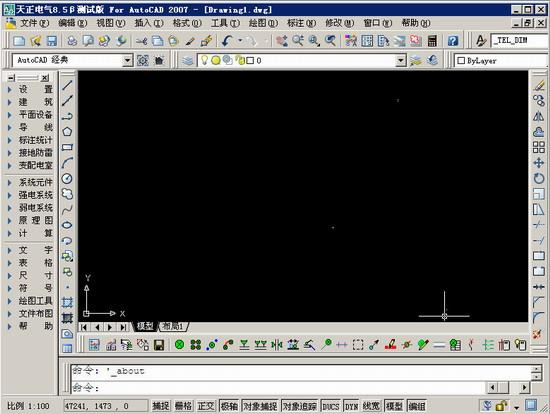Viewport: 550px width, 414px height.
Task: Click the Save icon in standard toolbar
Action: (x=52, y=41)
